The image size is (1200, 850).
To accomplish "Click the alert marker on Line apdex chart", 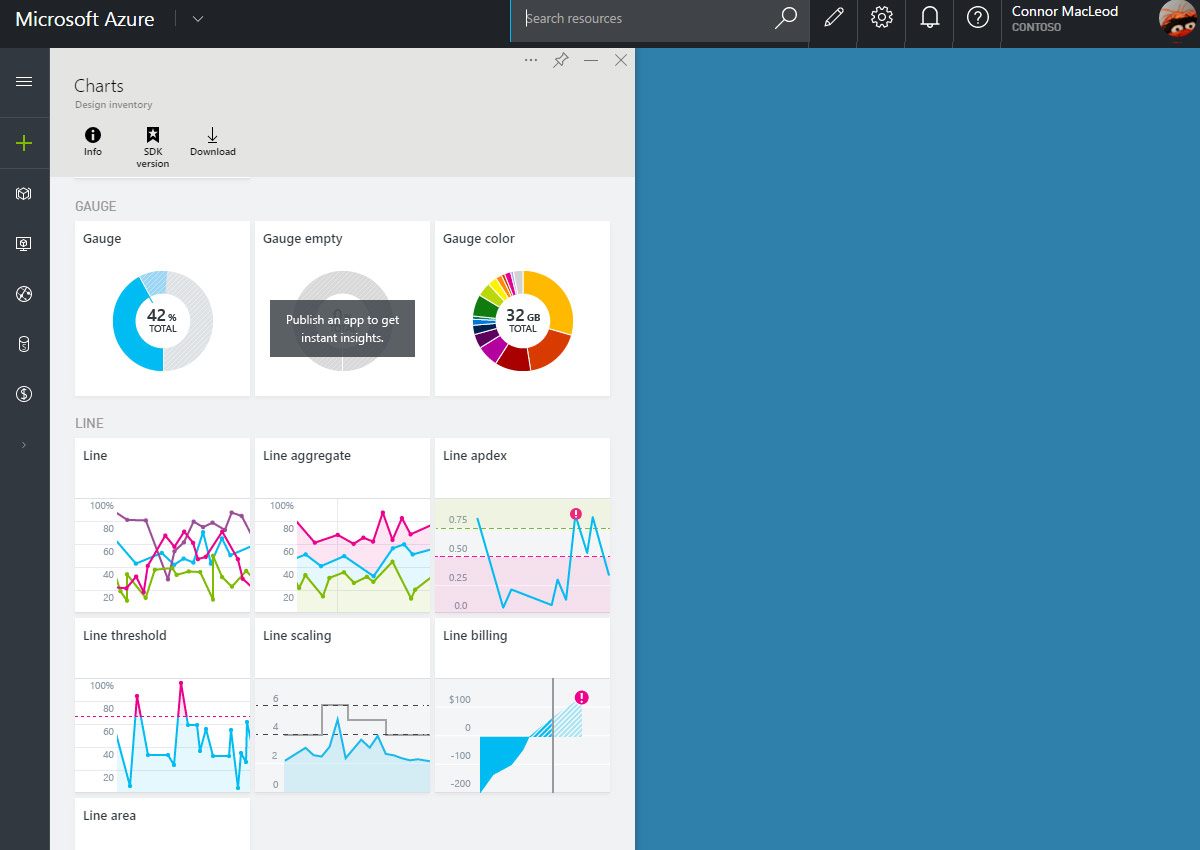I will (x=576, y=514).
